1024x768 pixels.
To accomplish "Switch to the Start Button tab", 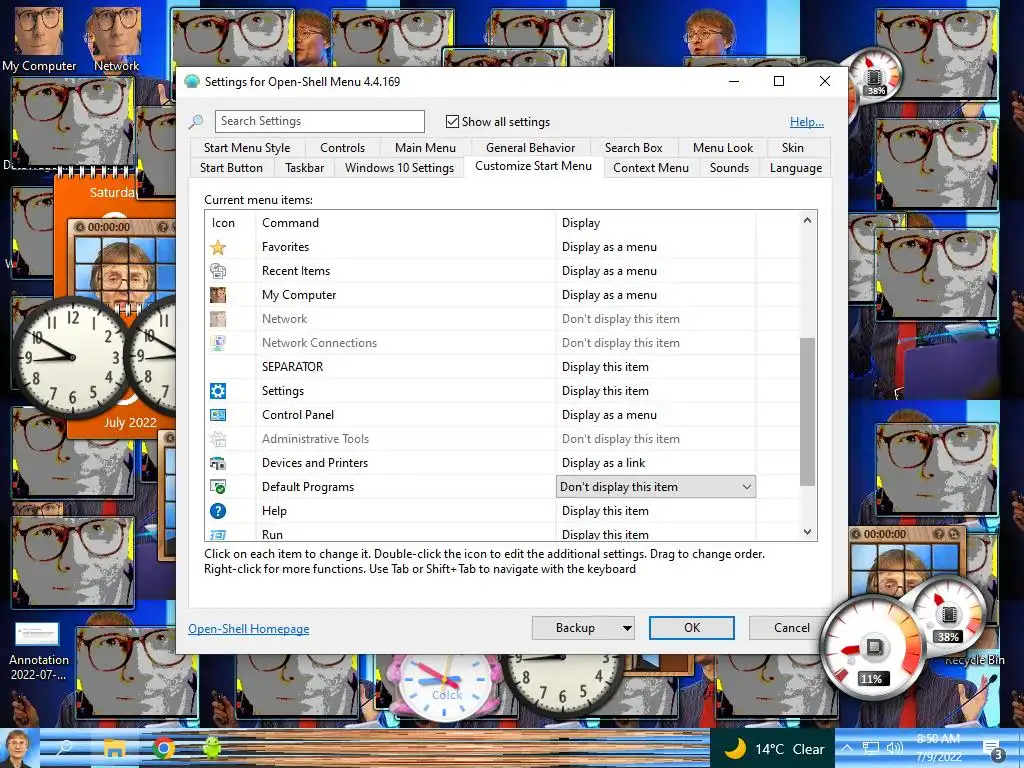I will point(231,168).
